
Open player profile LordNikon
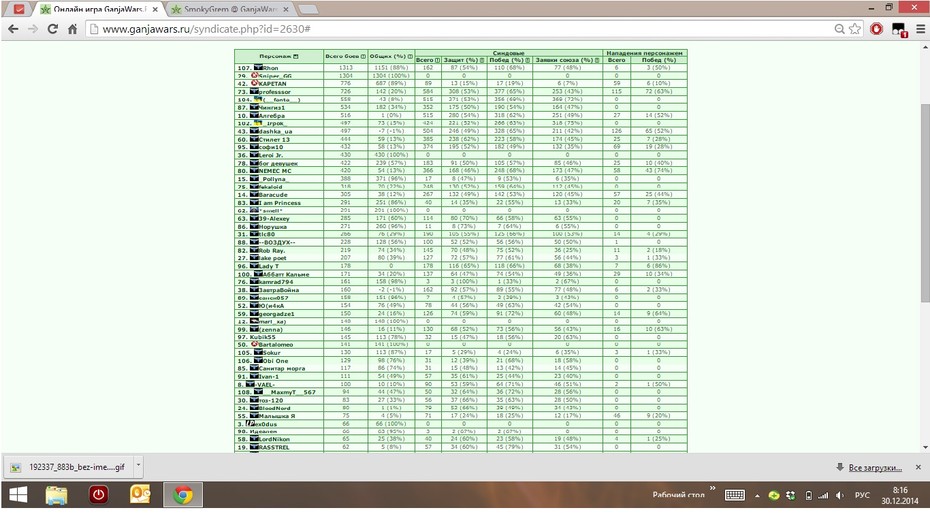(x=275, y=439)
